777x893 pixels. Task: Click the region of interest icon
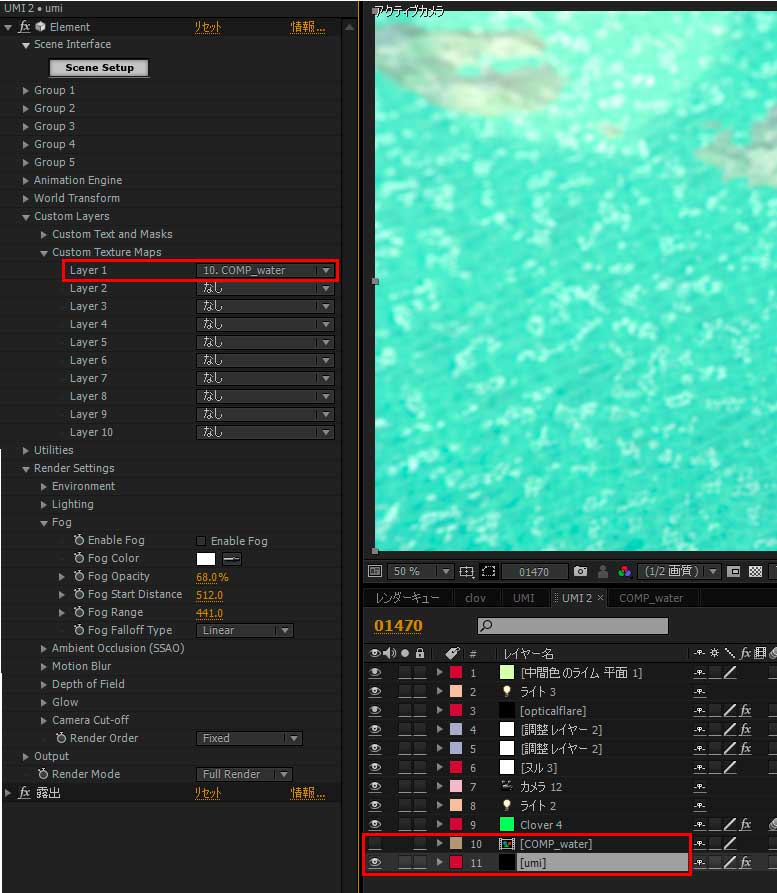pyautogui.click(x=733, y=572)
